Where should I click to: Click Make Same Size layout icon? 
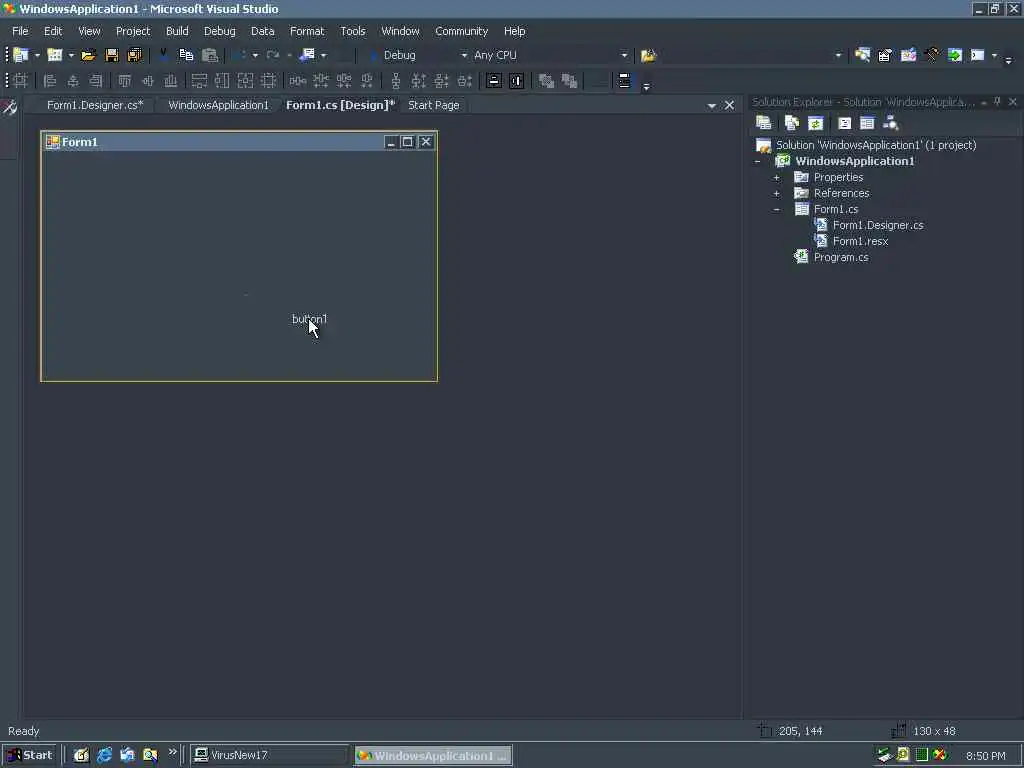click(245, 81)
